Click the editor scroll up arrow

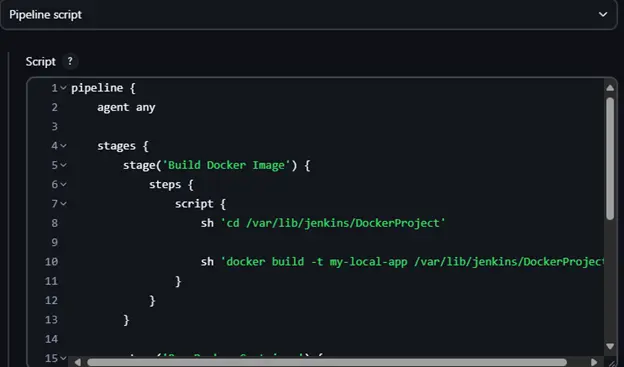[x=610, y=88]
